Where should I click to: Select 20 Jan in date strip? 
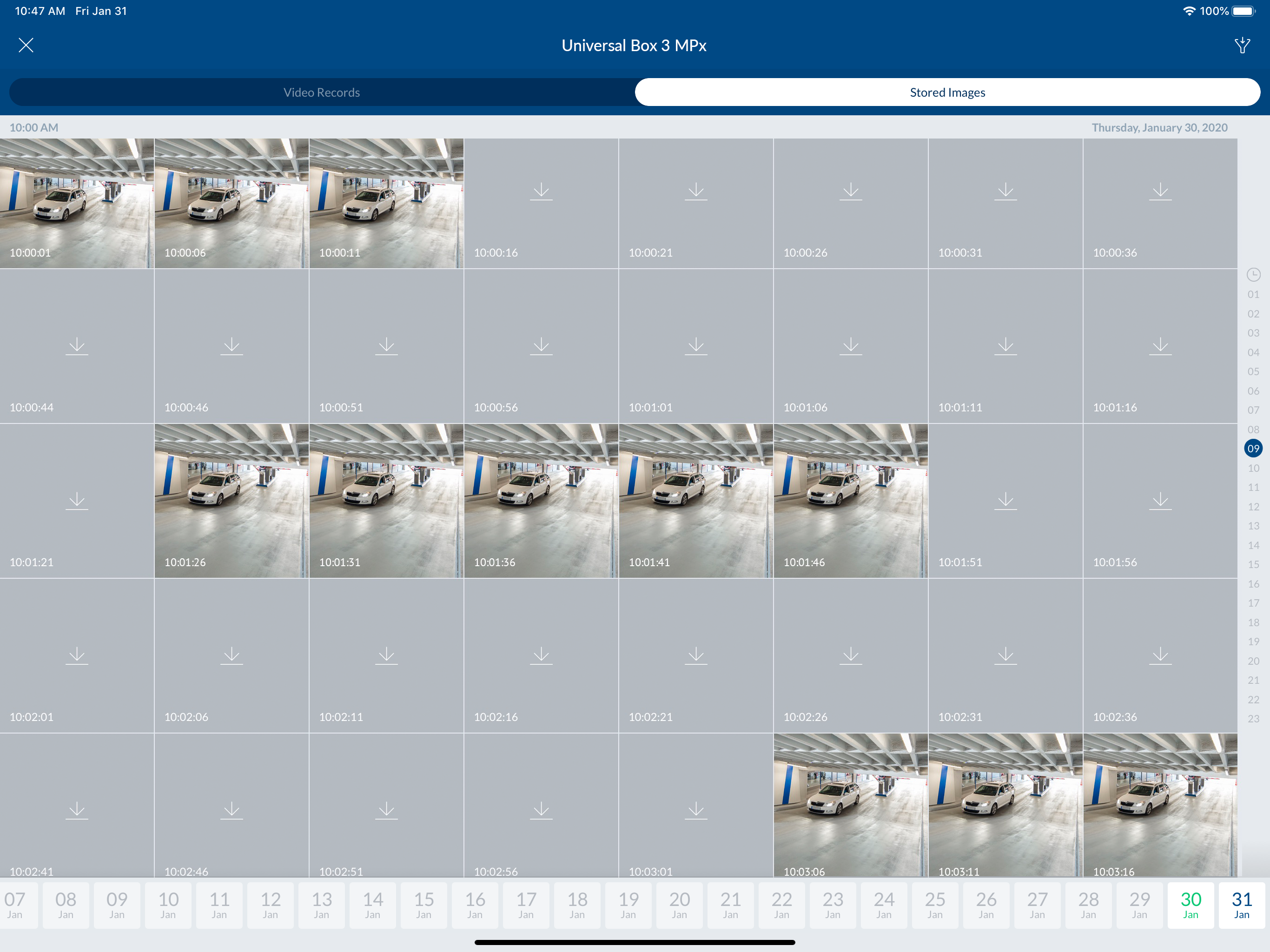[679, 905]
